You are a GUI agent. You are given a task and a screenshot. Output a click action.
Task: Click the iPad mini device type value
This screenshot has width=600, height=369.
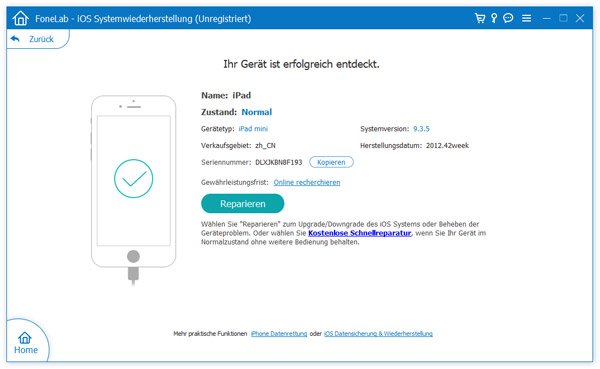click(253, 129)
